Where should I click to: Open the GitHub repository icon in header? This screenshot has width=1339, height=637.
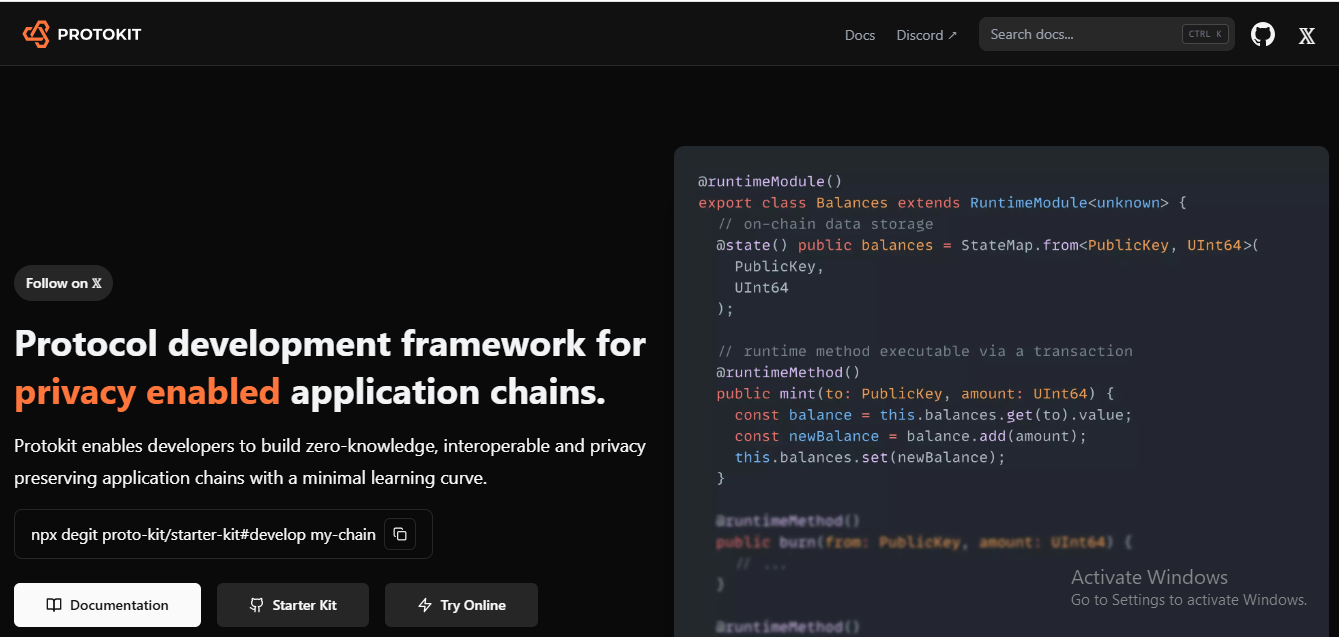pyautogui.click(x=1263, y=35)
